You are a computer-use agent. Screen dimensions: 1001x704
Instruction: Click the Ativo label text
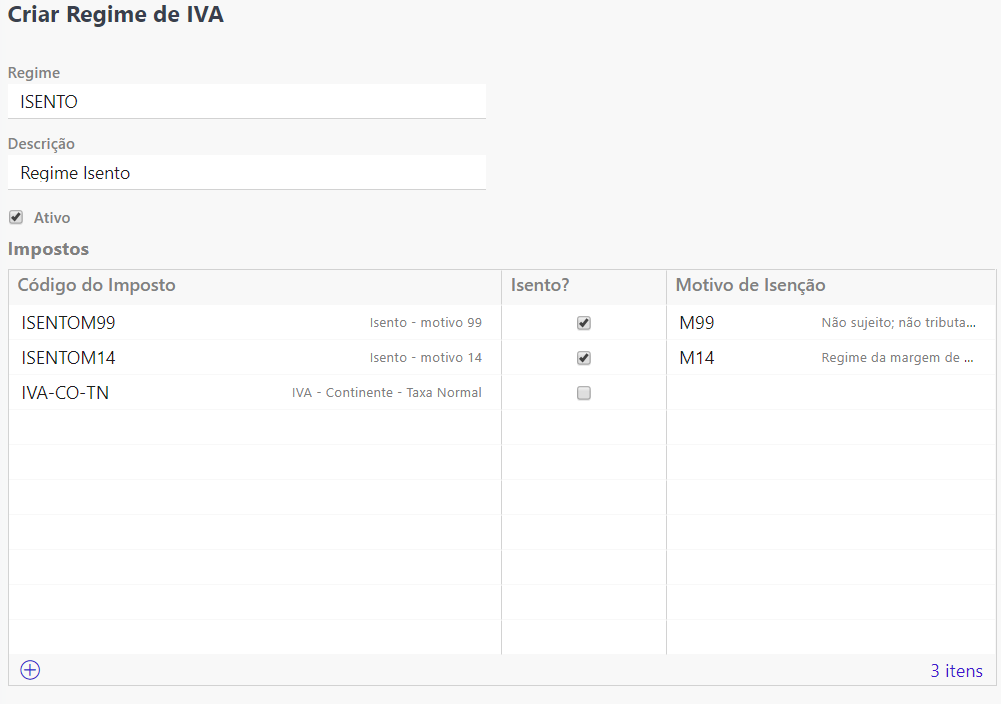52,218
